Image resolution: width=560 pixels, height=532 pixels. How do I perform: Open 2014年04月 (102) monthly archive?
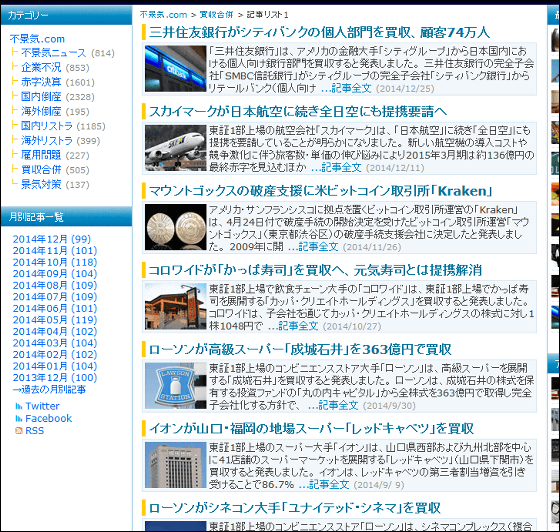[55, 331]
